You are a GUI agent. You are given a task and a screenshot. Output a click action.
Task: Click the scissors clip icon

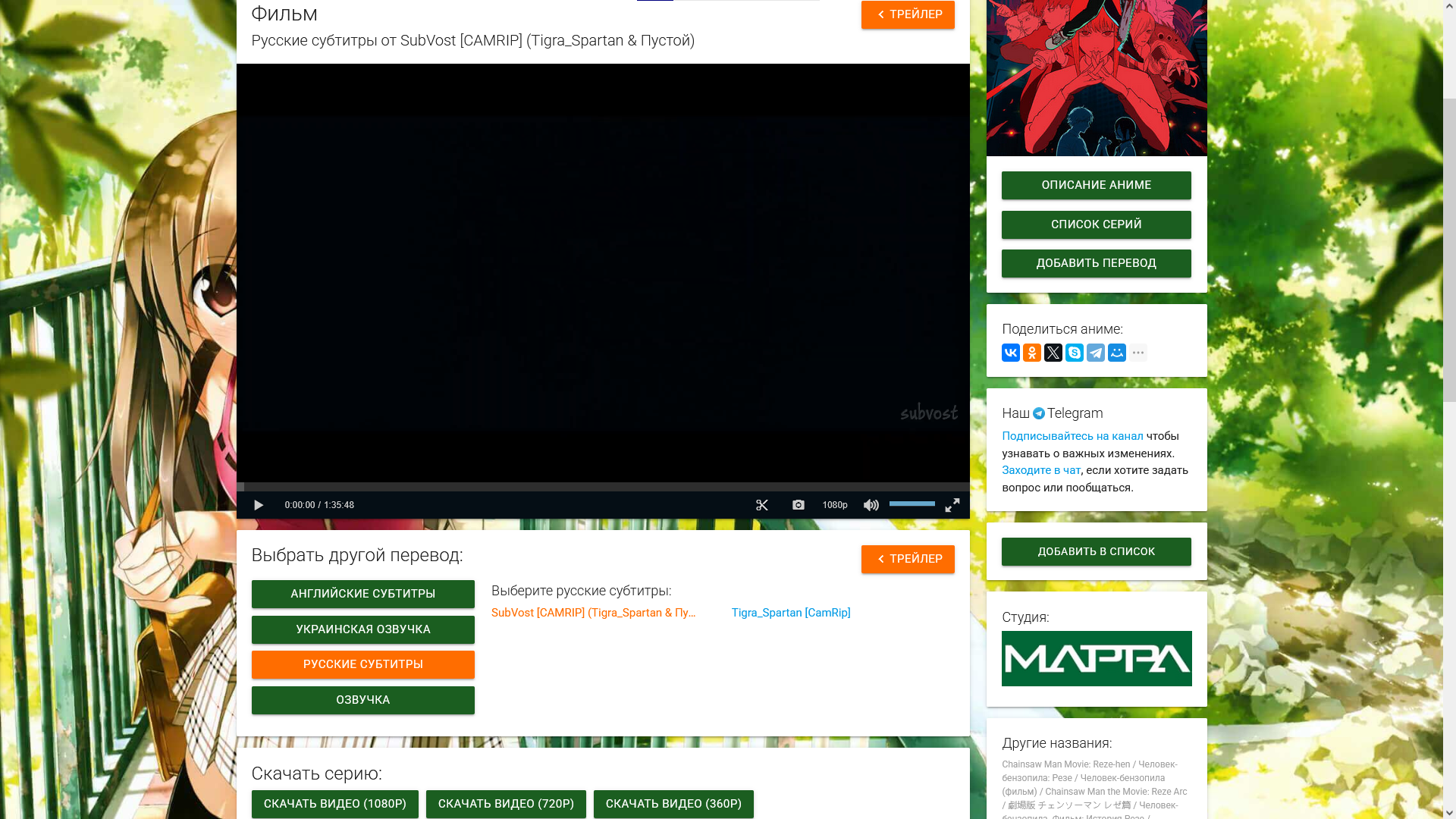click(x=762, y=505)
